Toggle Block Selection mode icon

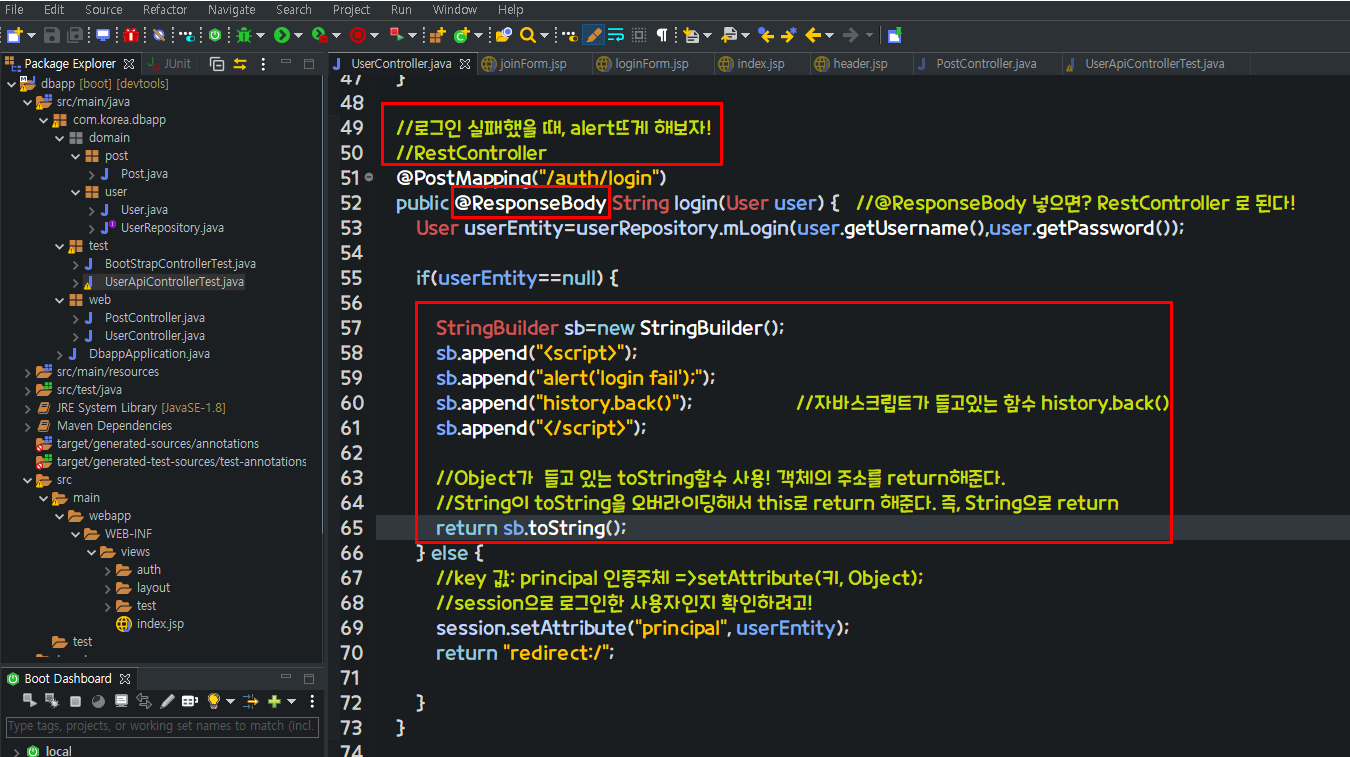639,35
